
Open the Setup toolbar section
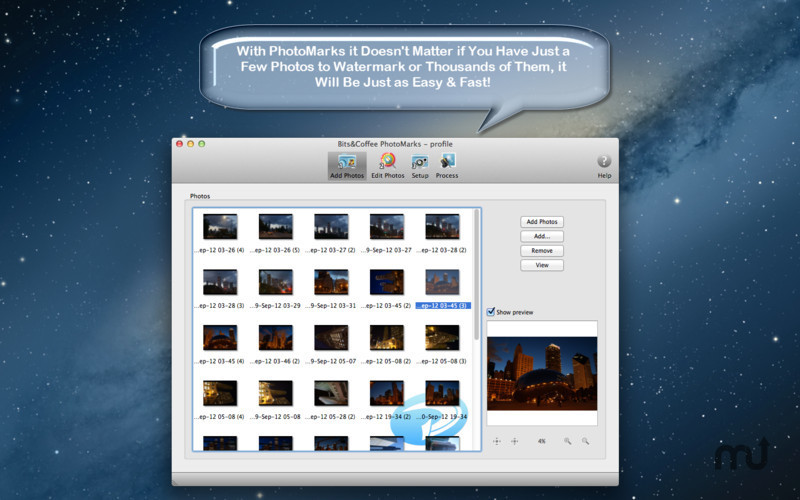pyautogui.click(x=420, y=166)
